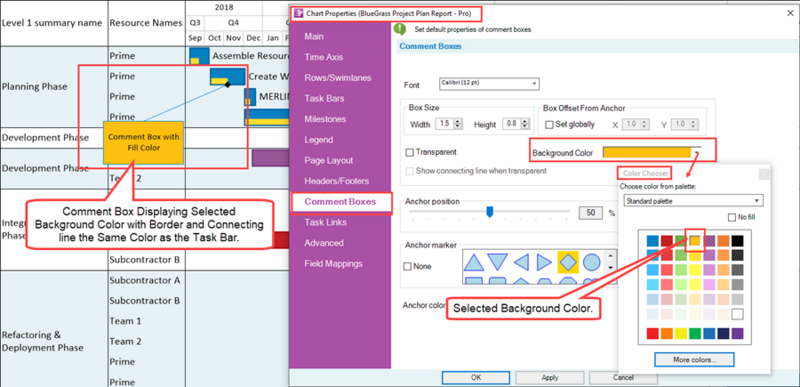Check the Set globally box offset option
800x387 pixels.
(549, 124)
